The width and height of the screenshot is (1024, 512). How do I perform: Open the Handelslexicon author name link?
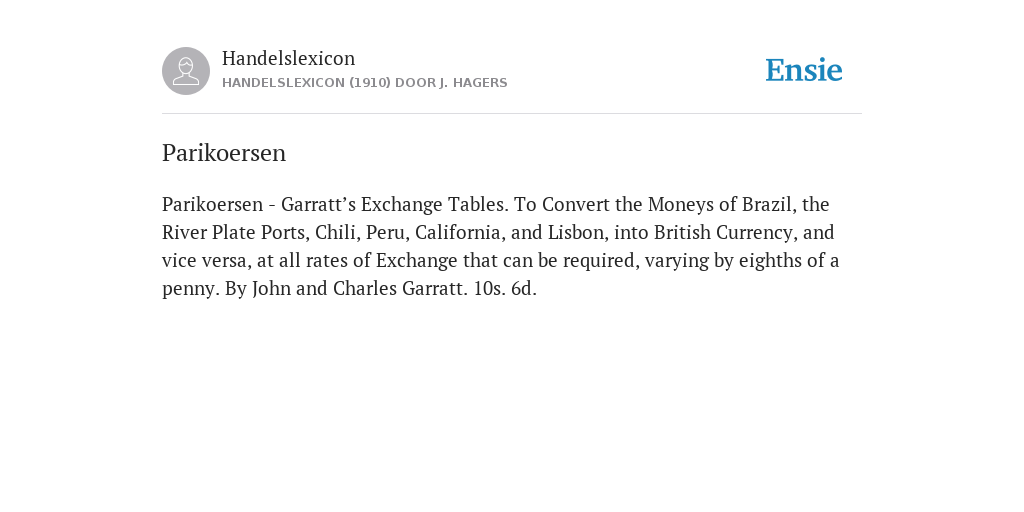(289, 58)
